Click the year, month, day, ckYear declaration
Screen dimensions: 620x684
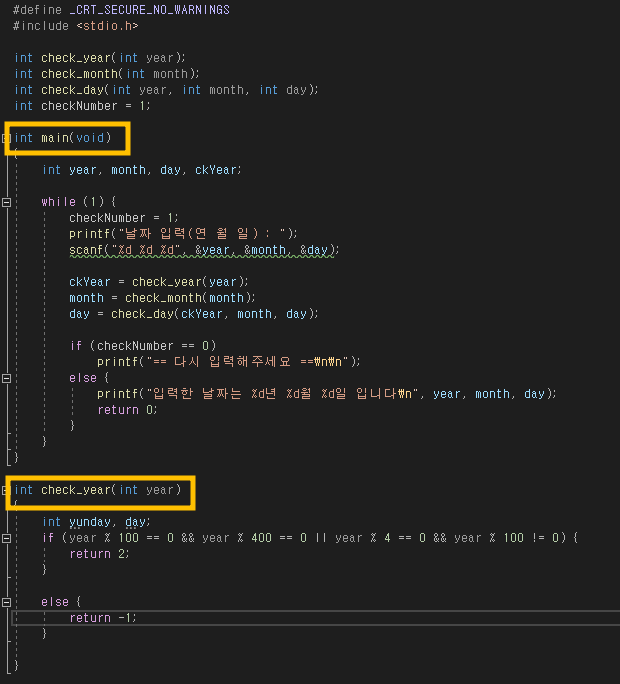pyautogui.click(x=142, y=170)
